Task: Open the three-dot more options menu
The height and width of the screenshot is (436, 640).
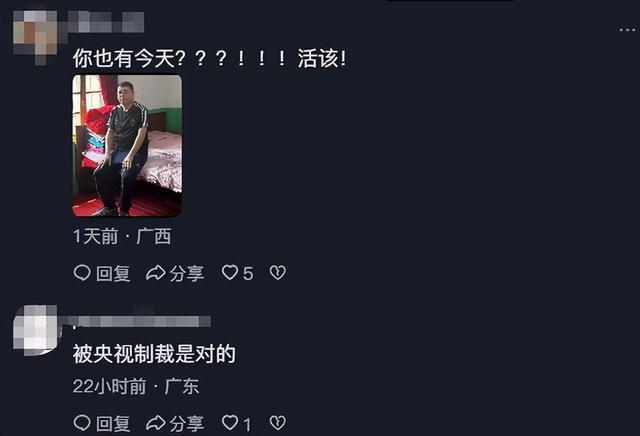Action: (x=627, y=30)
